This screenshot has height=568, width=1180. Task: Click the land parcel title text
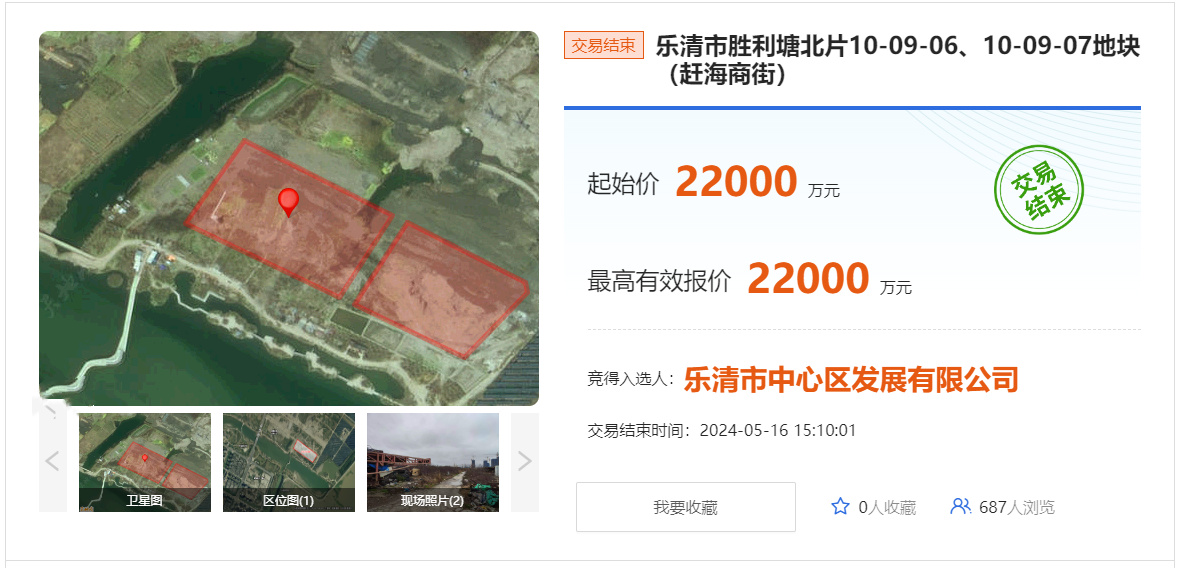898,61
